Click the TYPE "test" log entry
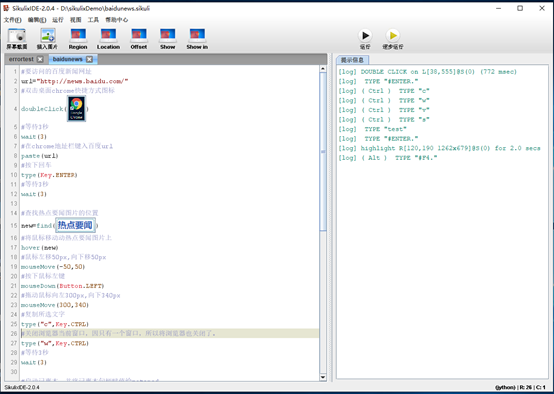554x394 pixels. [372, 129]
